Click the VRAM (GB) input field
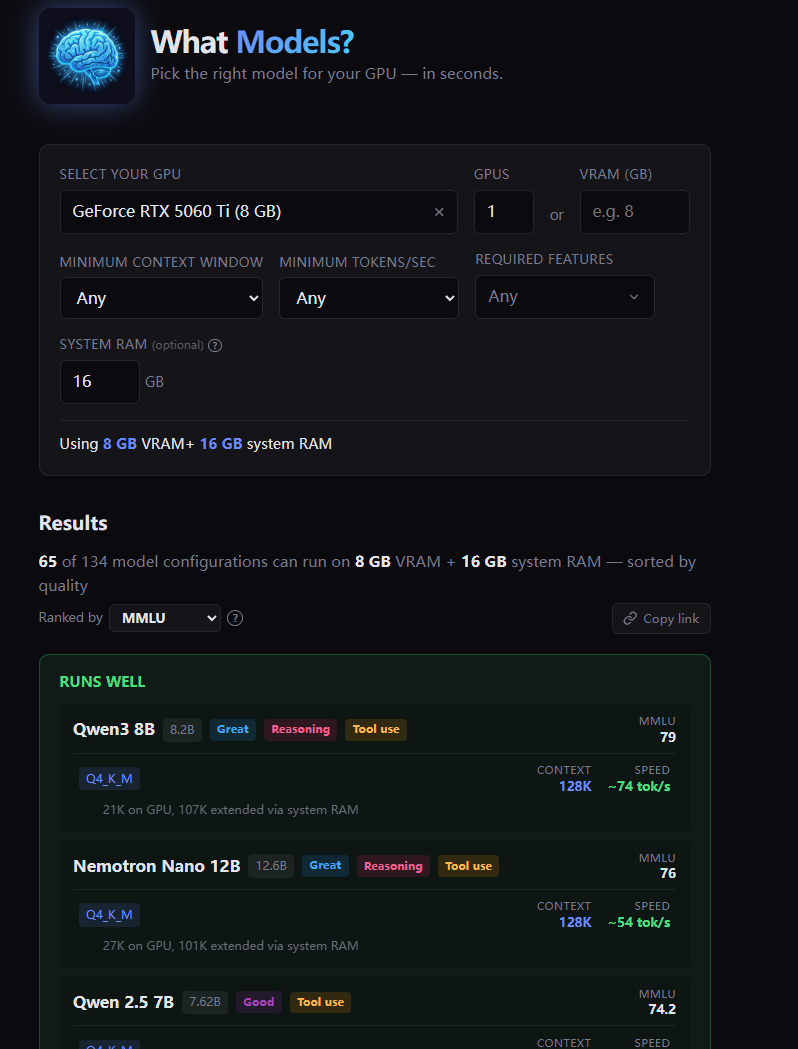798x1049 pixels. coord(634,212)
